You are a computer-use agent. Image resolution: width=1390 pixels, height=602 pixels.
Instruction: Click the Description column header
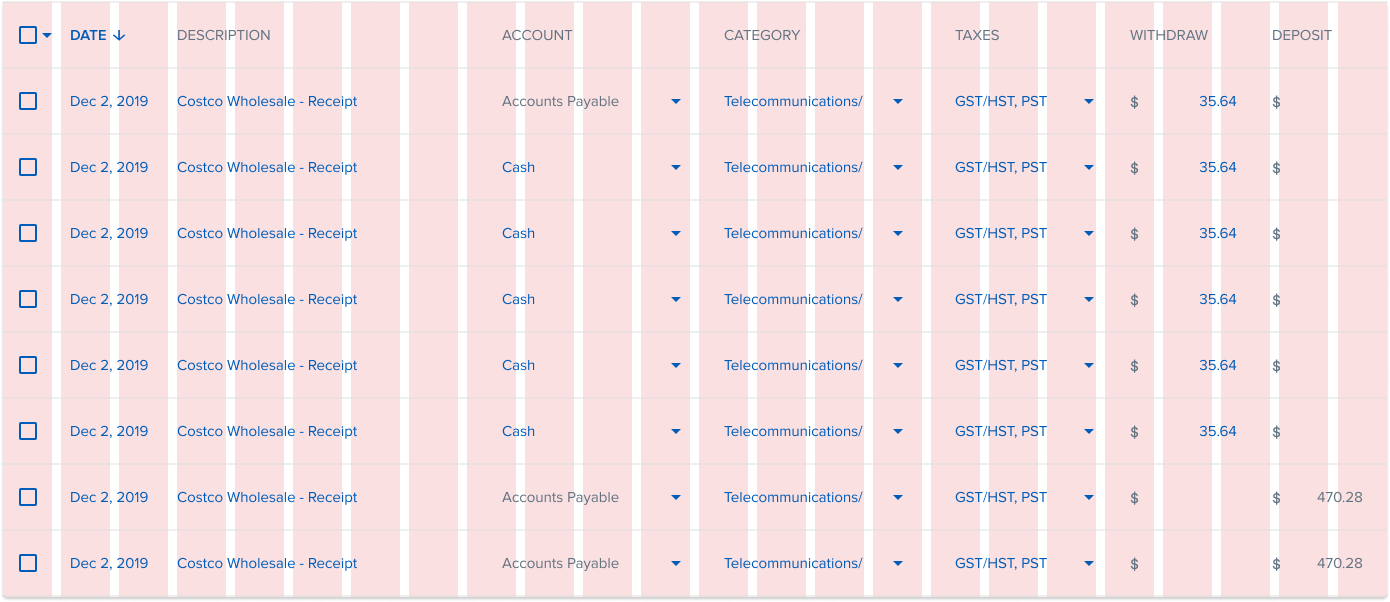223,35
